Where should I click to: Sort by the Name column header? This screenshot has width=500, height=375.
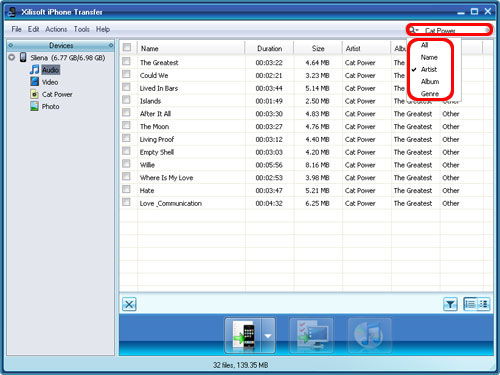pos(191,48)
